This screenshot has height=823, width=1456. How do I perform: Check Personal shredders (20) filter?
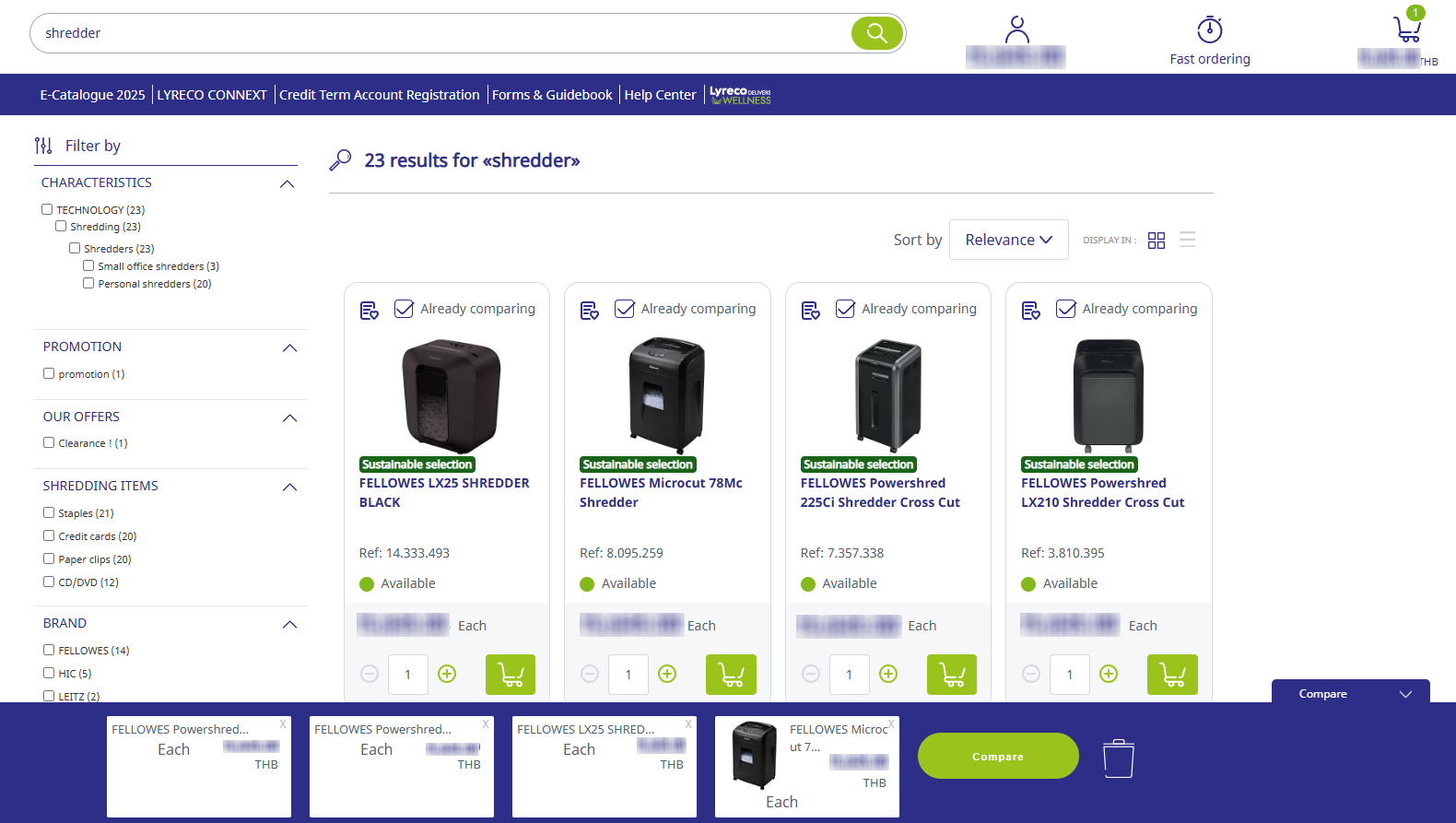pyautogui.click(x=88, y=283)
